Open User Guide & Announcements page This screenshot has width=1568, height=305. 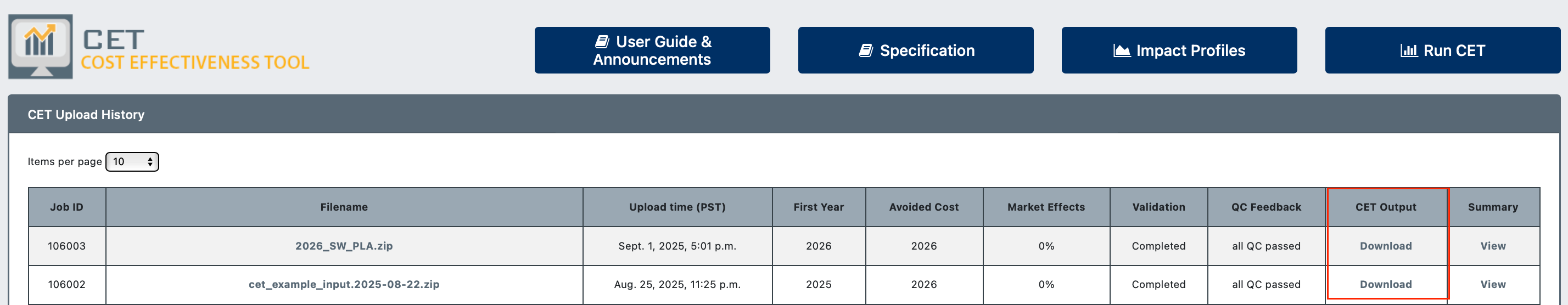tap(652, 50)
